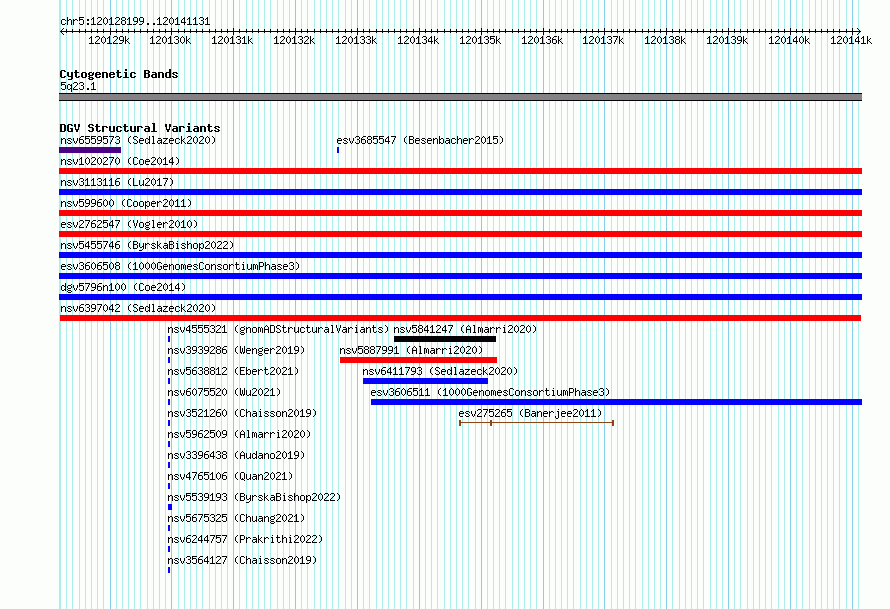Click the chr5:120128199..120141131 region label
Screen dimensions: 890x609
135,22
